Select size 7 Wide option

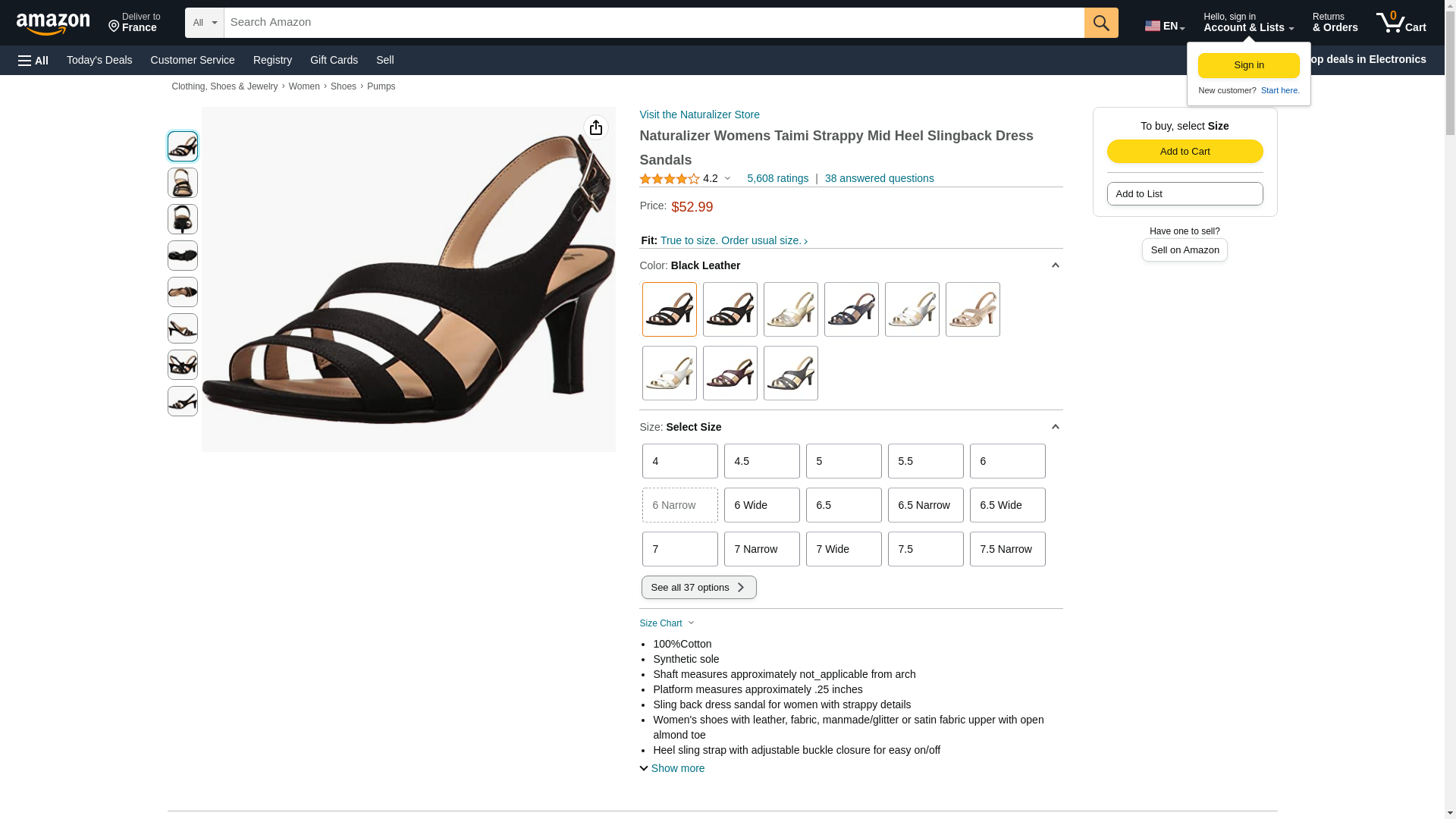(843, 549)
